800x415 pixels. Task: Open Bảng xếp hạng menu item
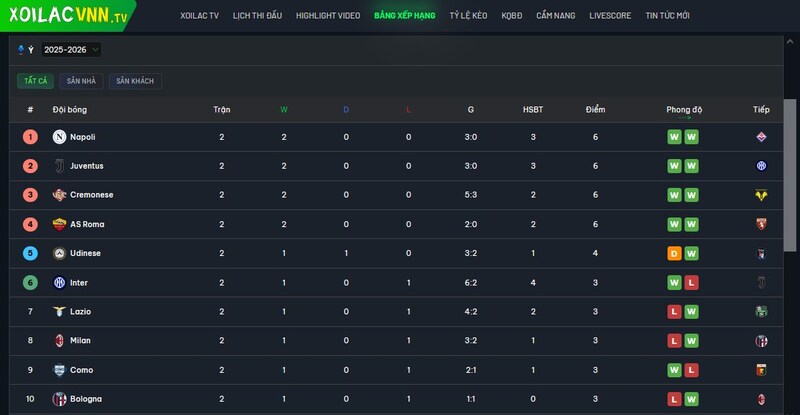click(405, 16)
